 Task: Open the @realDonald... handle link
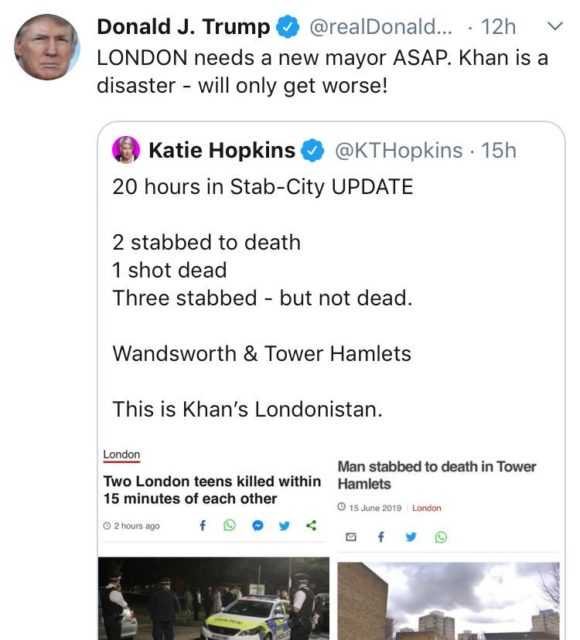[380, 27]
